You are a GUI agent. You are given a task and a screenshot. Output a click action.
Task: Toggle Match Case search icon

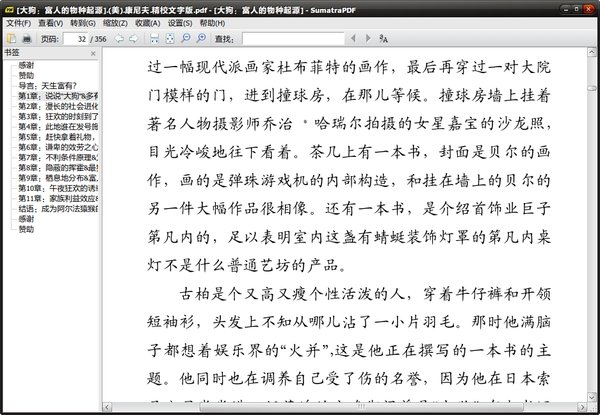(383, 38)
